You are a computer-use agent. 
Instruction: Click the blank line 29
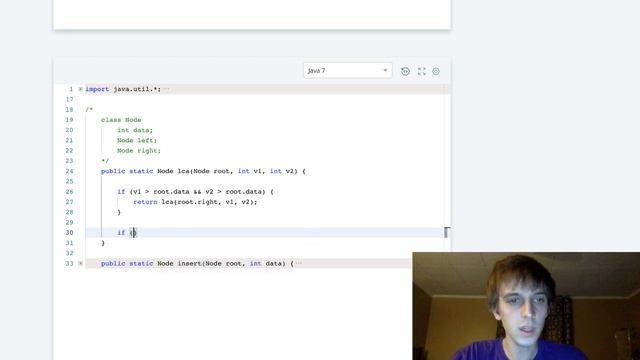(x=264, y=222)
